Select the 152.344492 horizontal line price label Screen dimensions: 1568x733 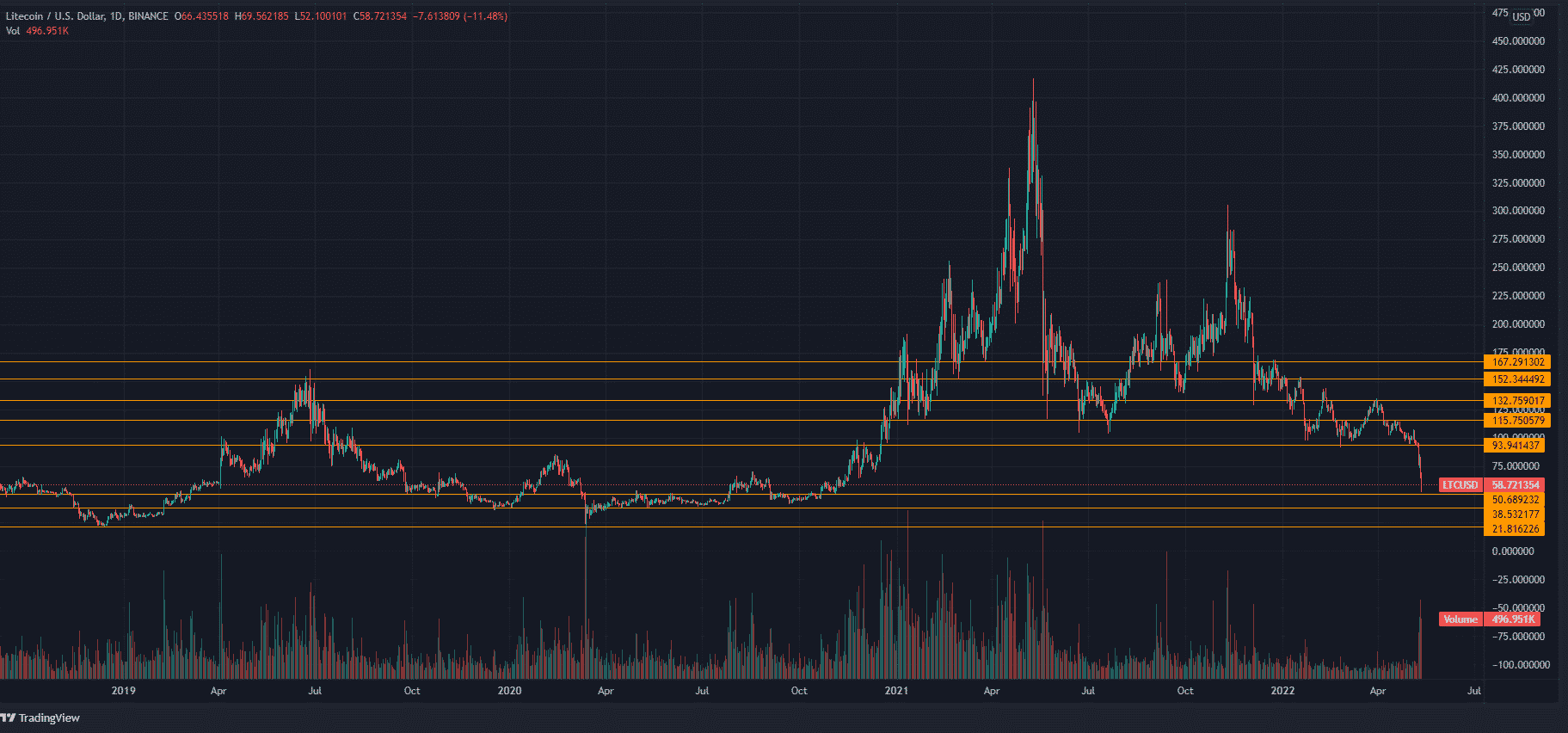[1518, 379]
